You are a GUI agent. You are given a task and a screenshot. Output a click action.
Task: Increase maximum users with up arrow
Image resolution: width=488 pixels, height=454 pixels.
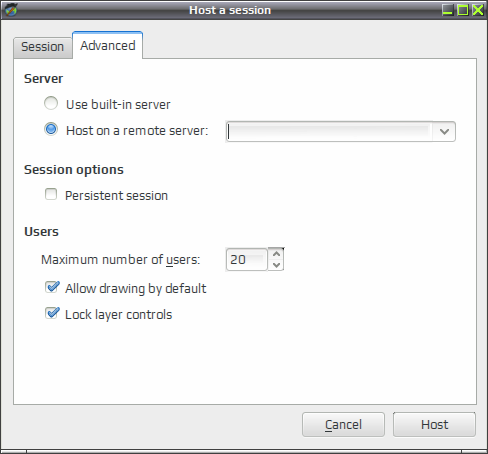(x=276, y=254)
